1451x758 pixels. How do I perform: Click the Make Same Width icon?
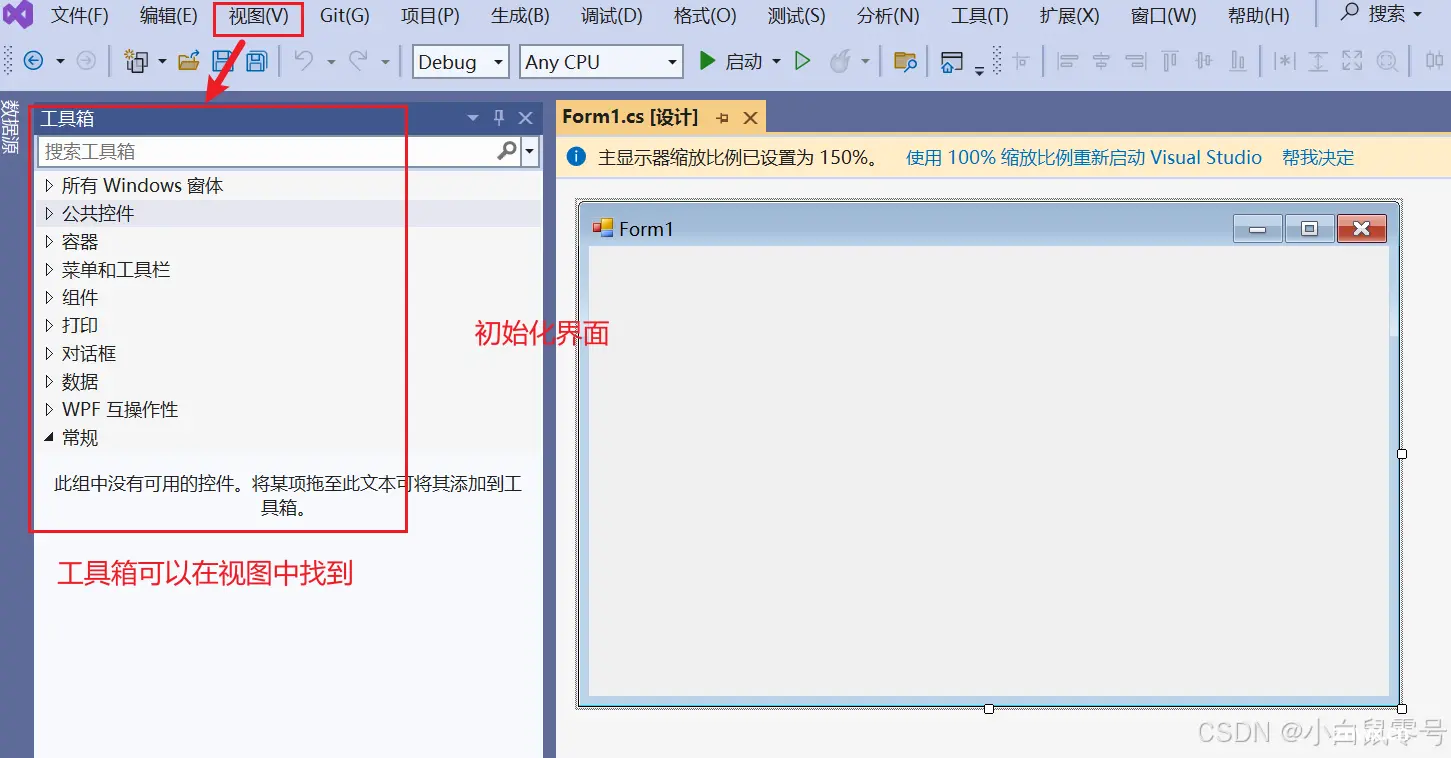[1284, 61]
